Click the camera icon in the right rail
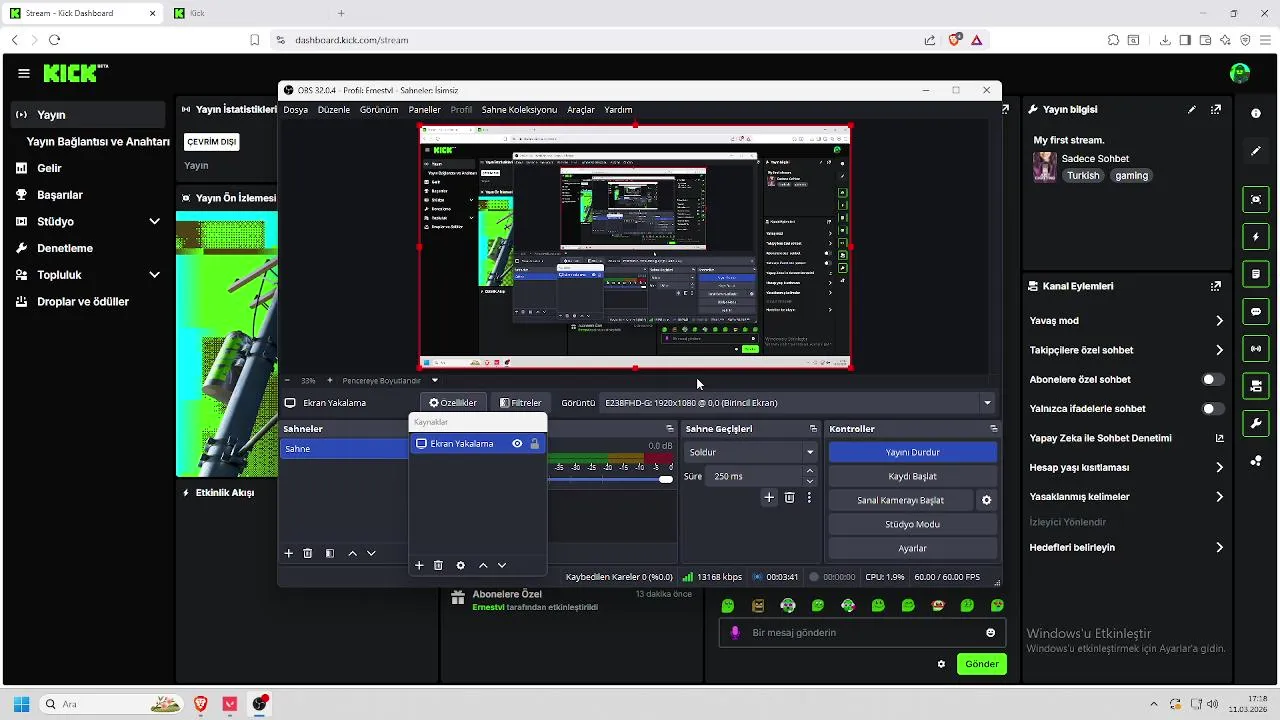 coord(1256,386)
